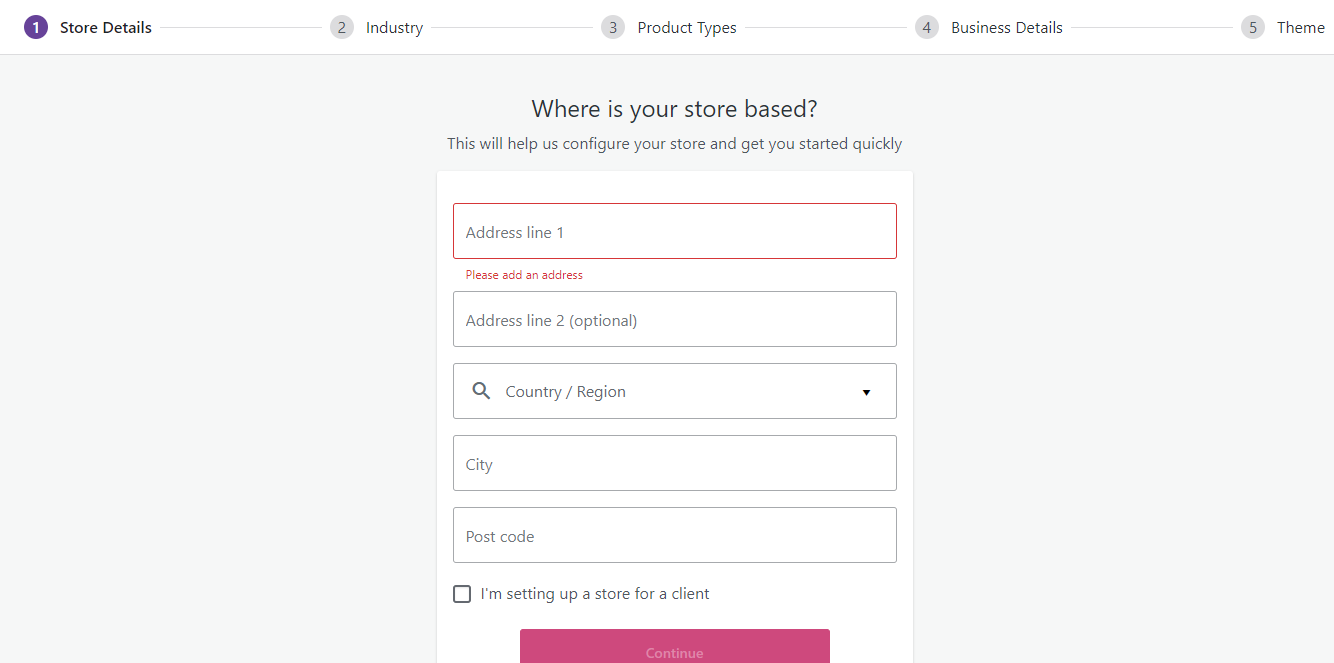
Task: Go to the Industry step
Action: point(394,28)
